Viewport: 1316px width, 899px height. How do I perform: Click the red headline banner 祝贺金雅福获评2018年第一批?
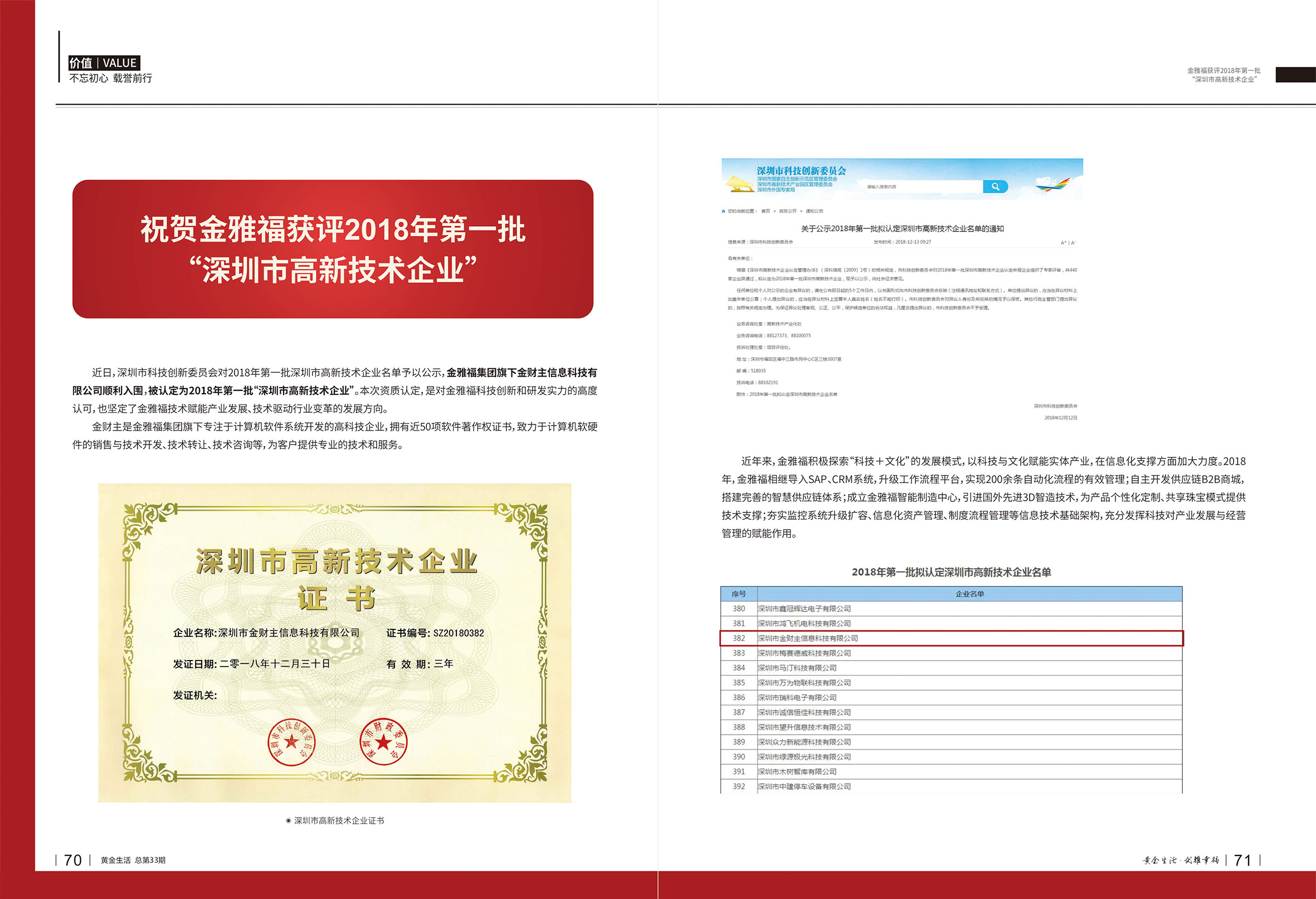[x=333, y=249]
